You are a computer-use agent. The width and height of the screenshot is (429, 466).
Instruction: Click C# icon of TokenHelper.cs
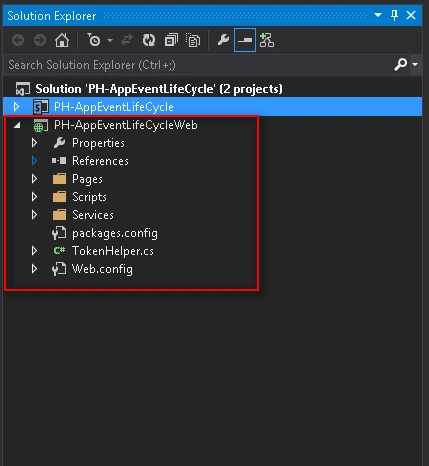coord(59,250)
